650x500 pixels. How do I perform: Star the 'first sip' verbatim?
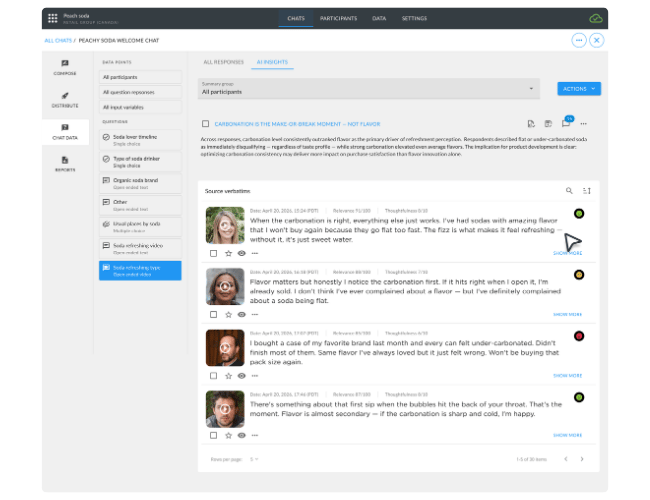click(228, 435)
